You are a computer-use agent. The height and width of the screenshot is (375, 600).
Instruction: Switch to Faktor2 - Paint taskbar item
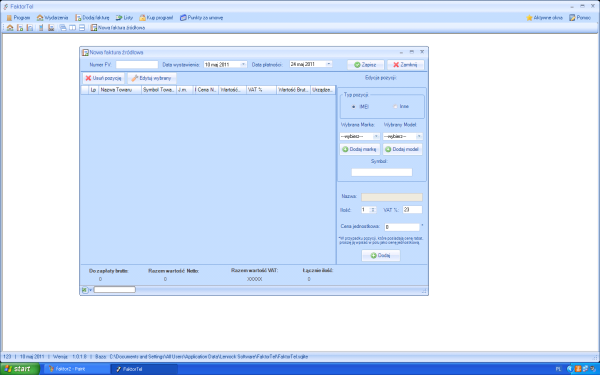click(x=77, y=369)
